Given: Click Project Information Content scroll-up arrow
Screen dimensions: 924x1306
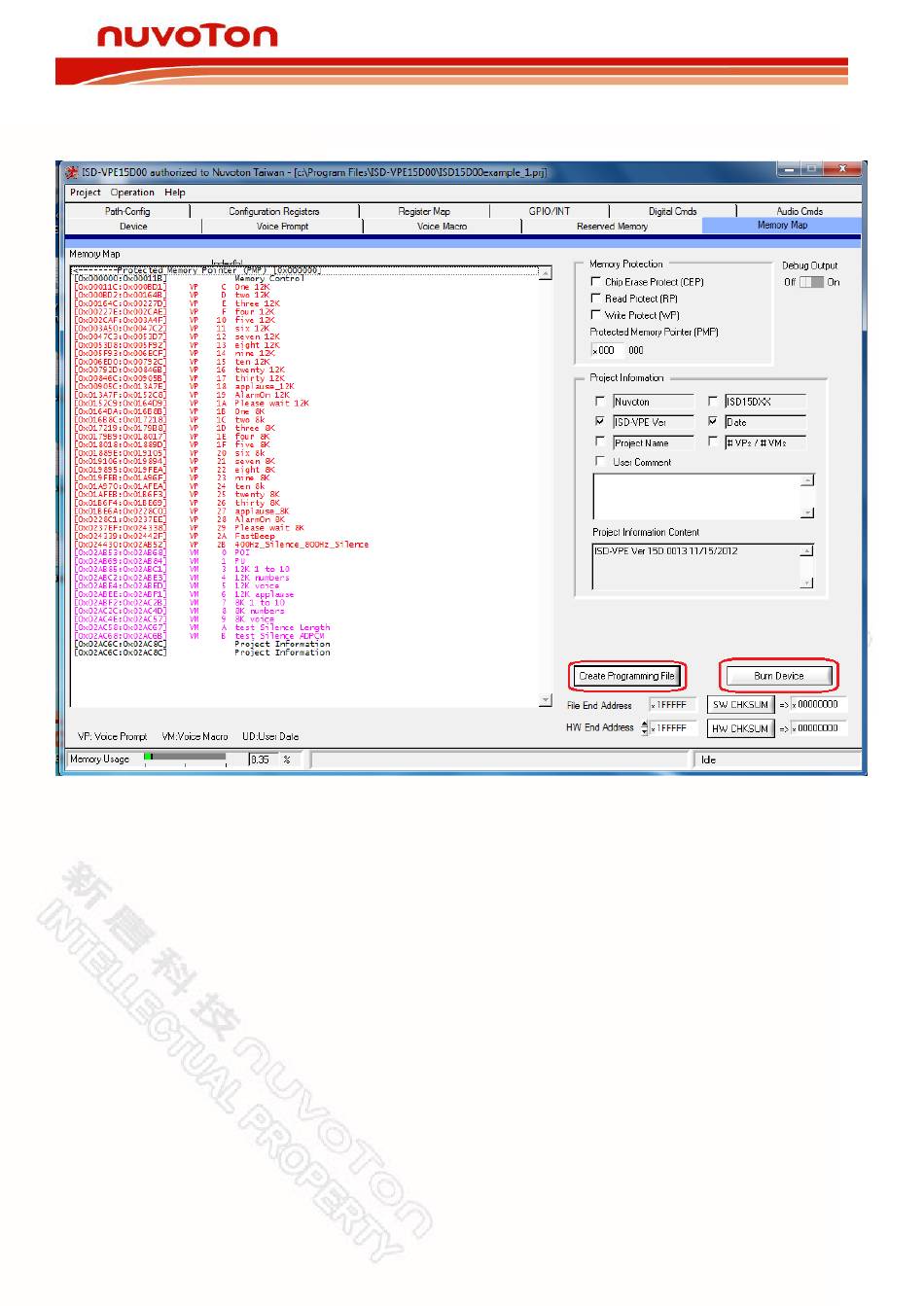Looking at the screenshot, I should click(807, 551).
